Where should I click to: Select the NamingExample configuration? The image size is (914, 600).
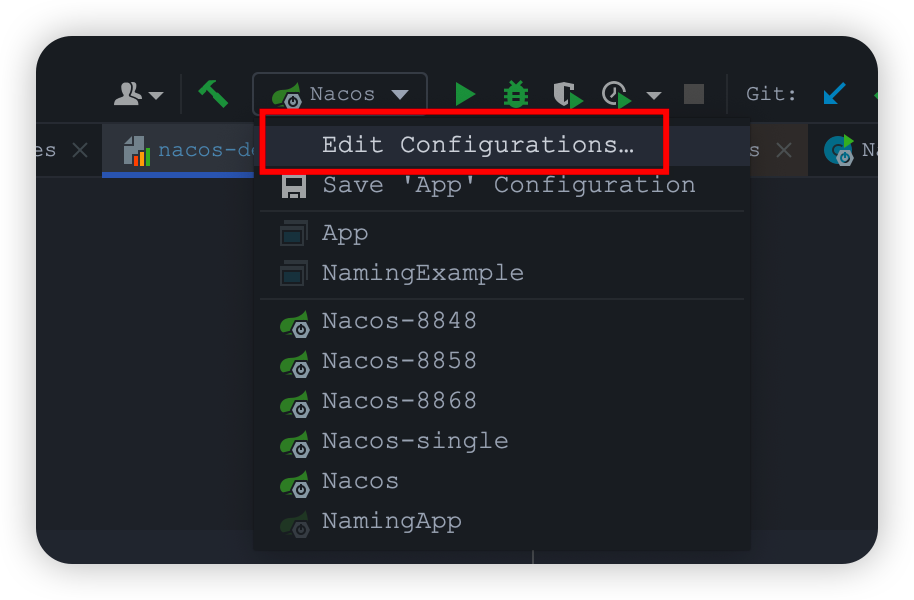[x=422, y=273]
